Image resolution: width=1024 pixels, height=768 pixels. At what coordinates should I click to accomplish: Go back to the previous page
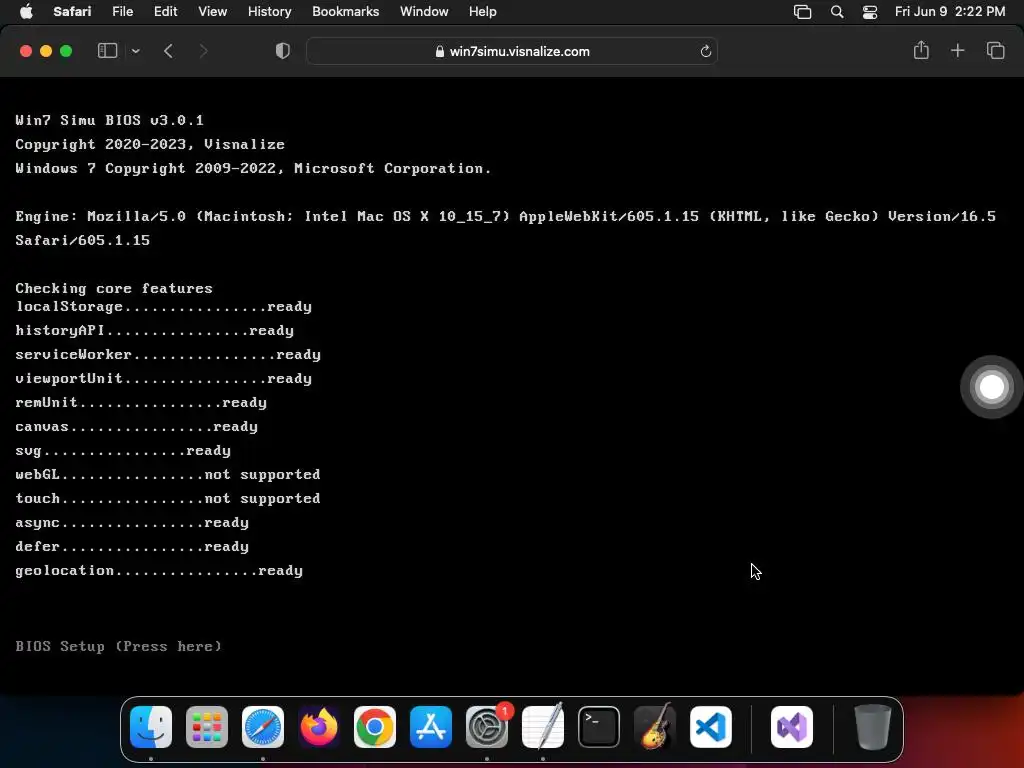pos(168,51)
